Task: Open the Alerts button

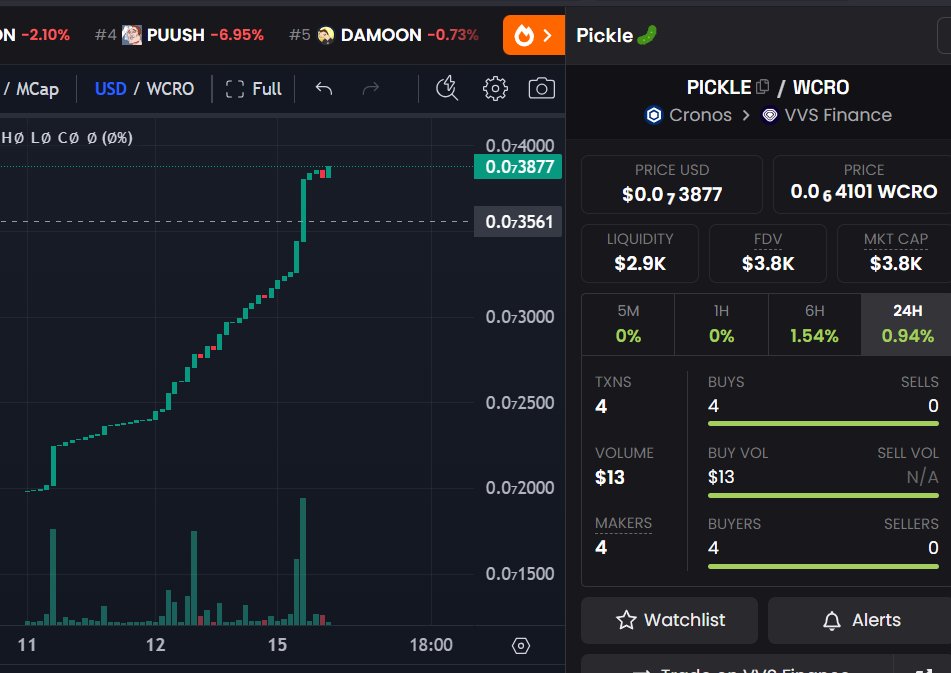Action: tap(861, 620)
